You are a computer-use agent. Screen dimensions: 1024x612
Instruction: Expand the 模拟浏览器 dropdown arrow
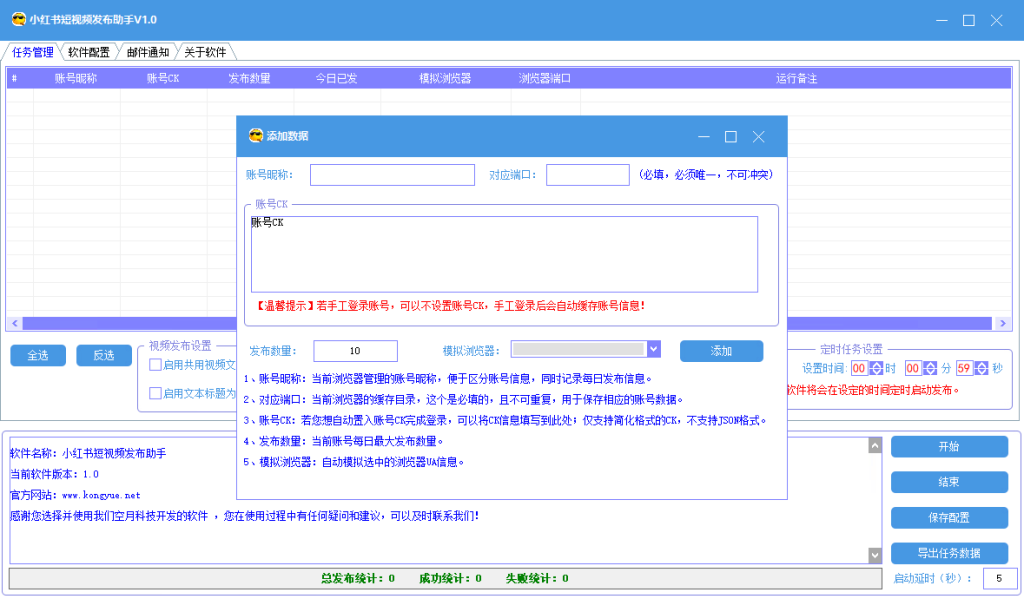(x=654, y=349)
